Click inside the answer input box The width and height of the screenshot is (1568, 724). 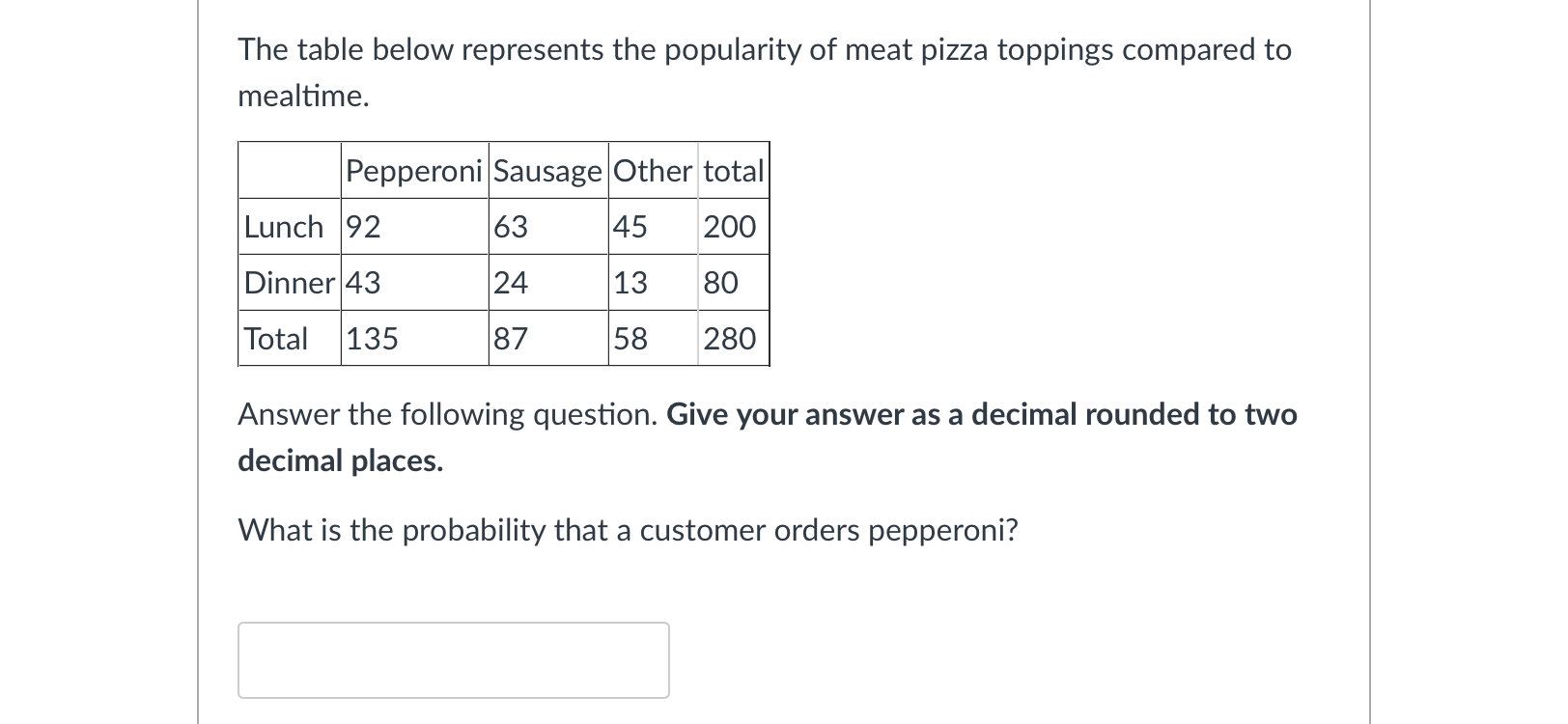point(454,660)
